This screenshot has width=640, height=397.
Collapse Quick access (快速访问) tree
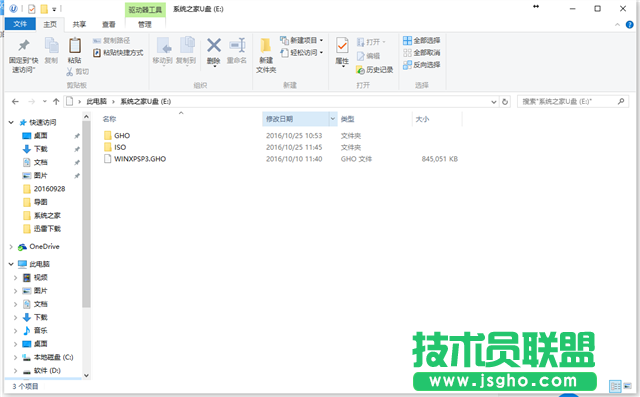[x=11, y=122]
